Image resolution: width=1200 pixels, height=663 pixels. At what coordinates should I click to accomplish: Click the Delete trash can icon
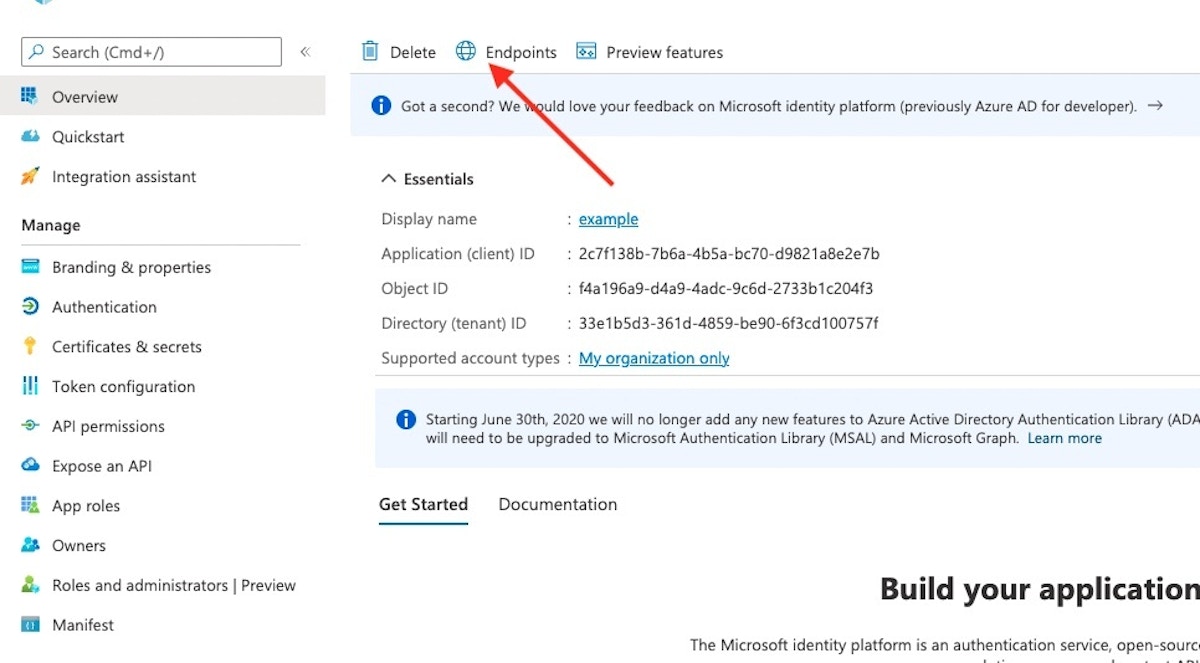click(370, 52)
